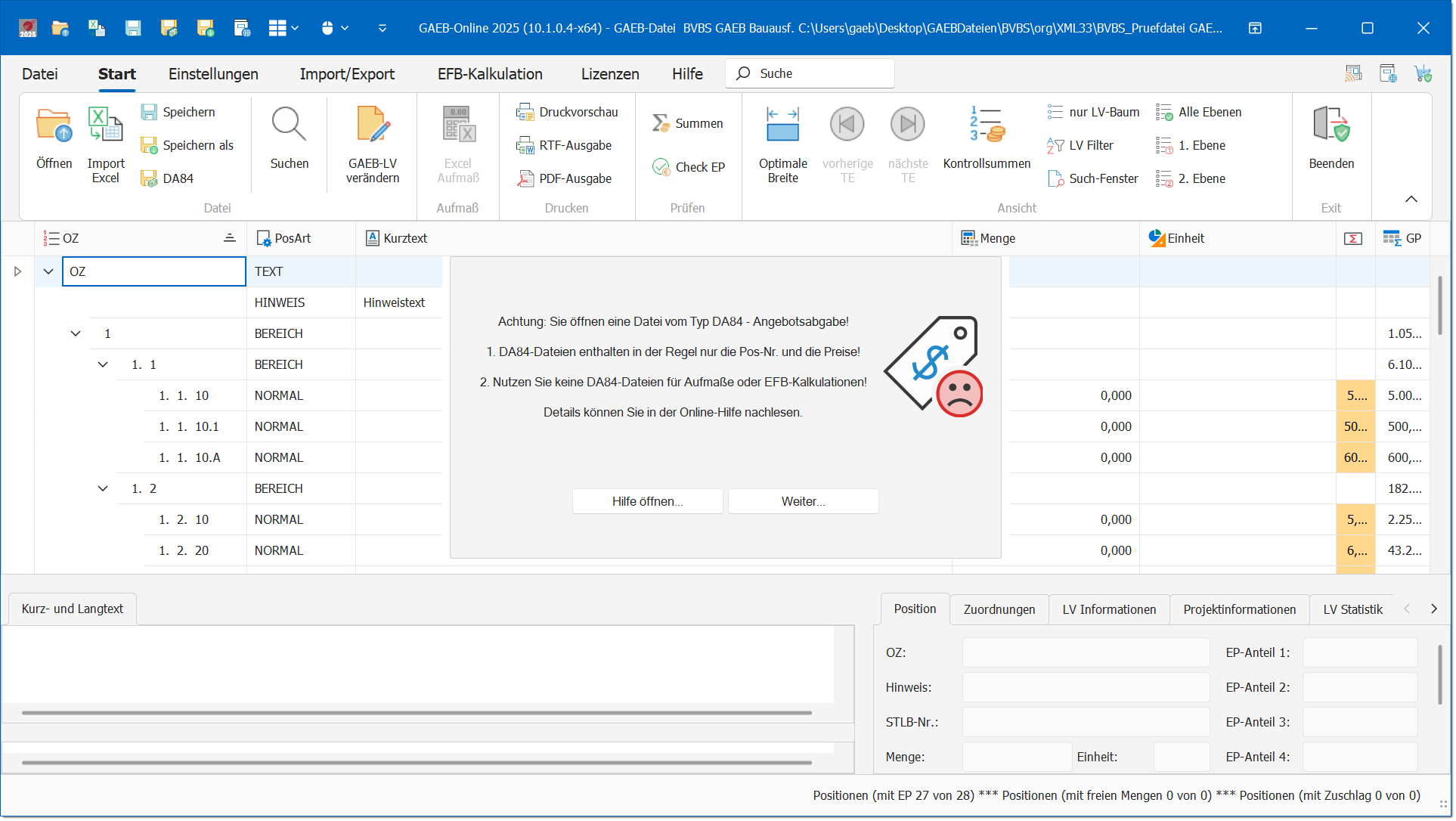
Task: Click the Beenden exit icon
Action: (x=1331, y=127)
